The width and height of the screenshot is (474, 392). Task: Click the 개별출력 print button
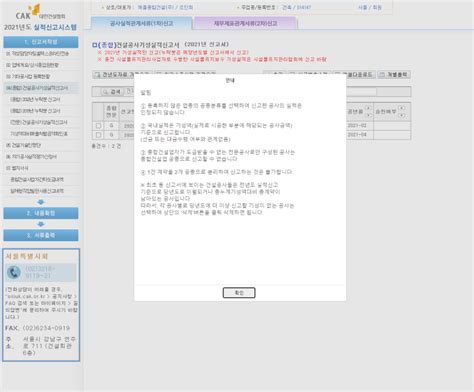pyautogui.click(x=394, y=75)
